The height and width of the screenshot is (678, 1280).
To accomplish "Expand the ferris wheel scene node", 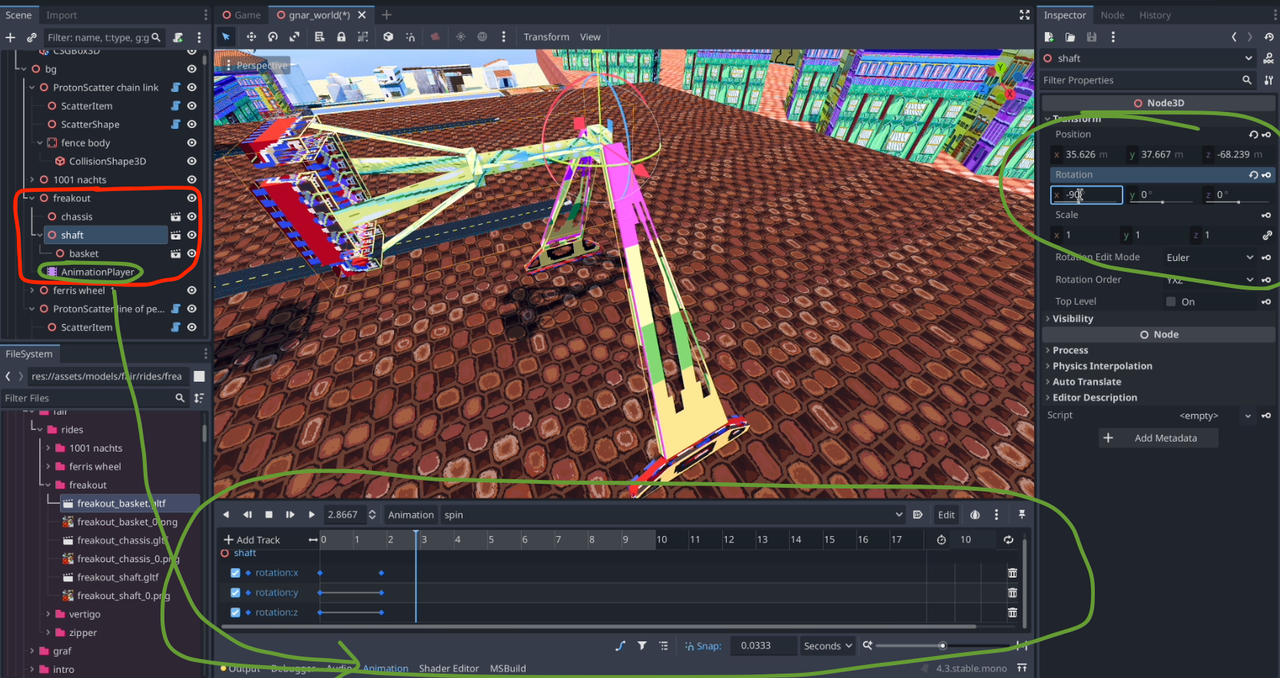I will (31, 291).
